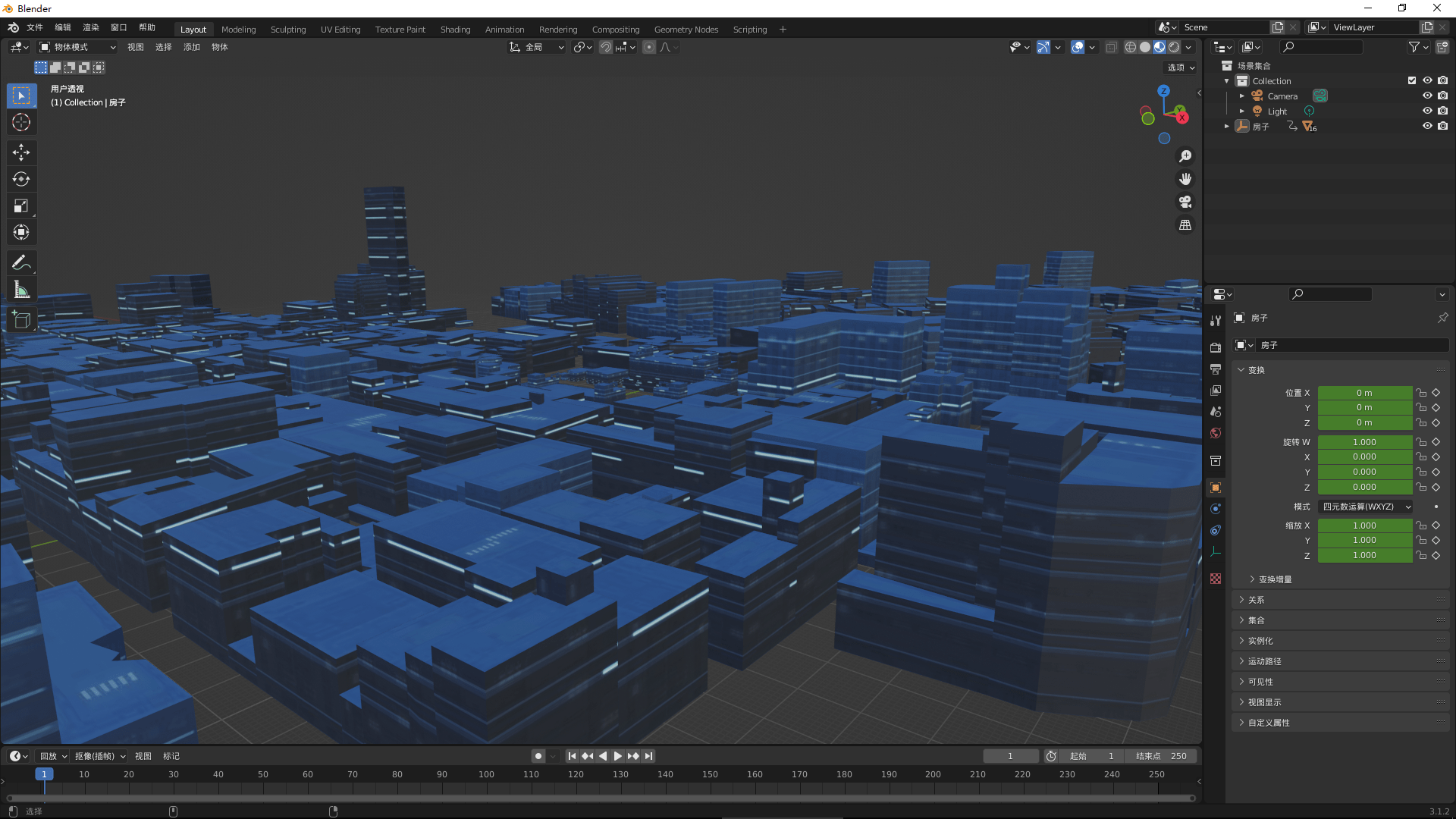This screenshot has width=1456, height=819.
Task: Toggle viewport overlays button
Action: pos(1077,47)
